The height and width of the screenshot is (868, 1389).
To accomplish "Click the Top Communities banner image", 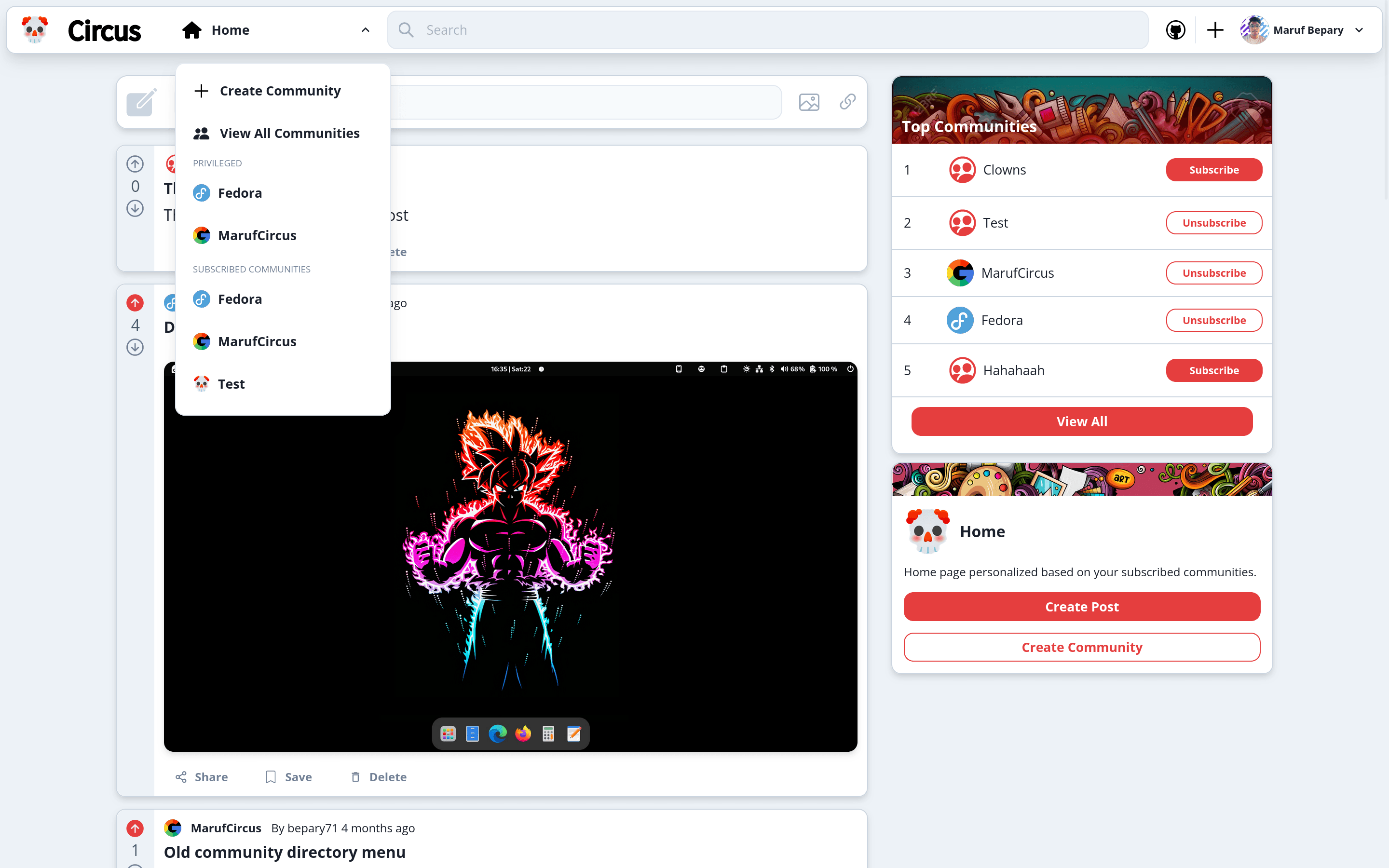I will click(1081, 109).
